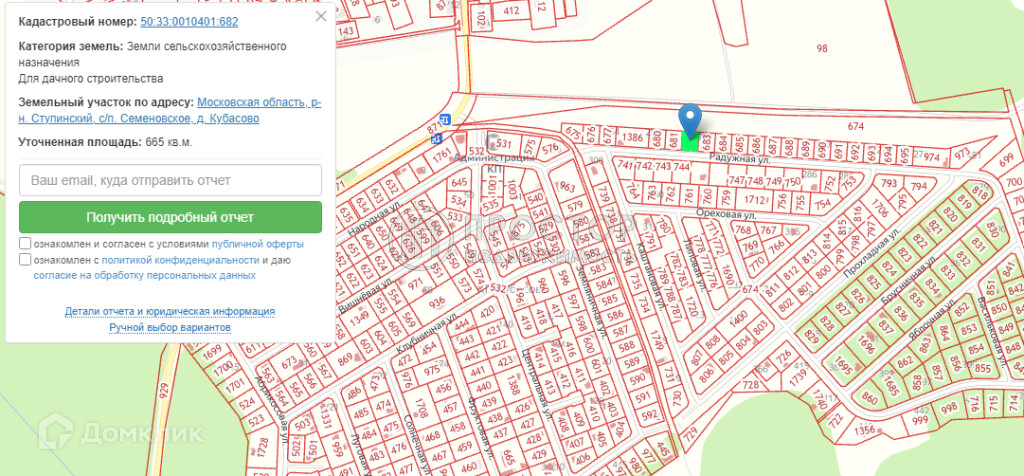The width and height of the screenshot is (1024, 476).
Task: Click the 'Центральная ул.' street label
Action: [536, 384]
